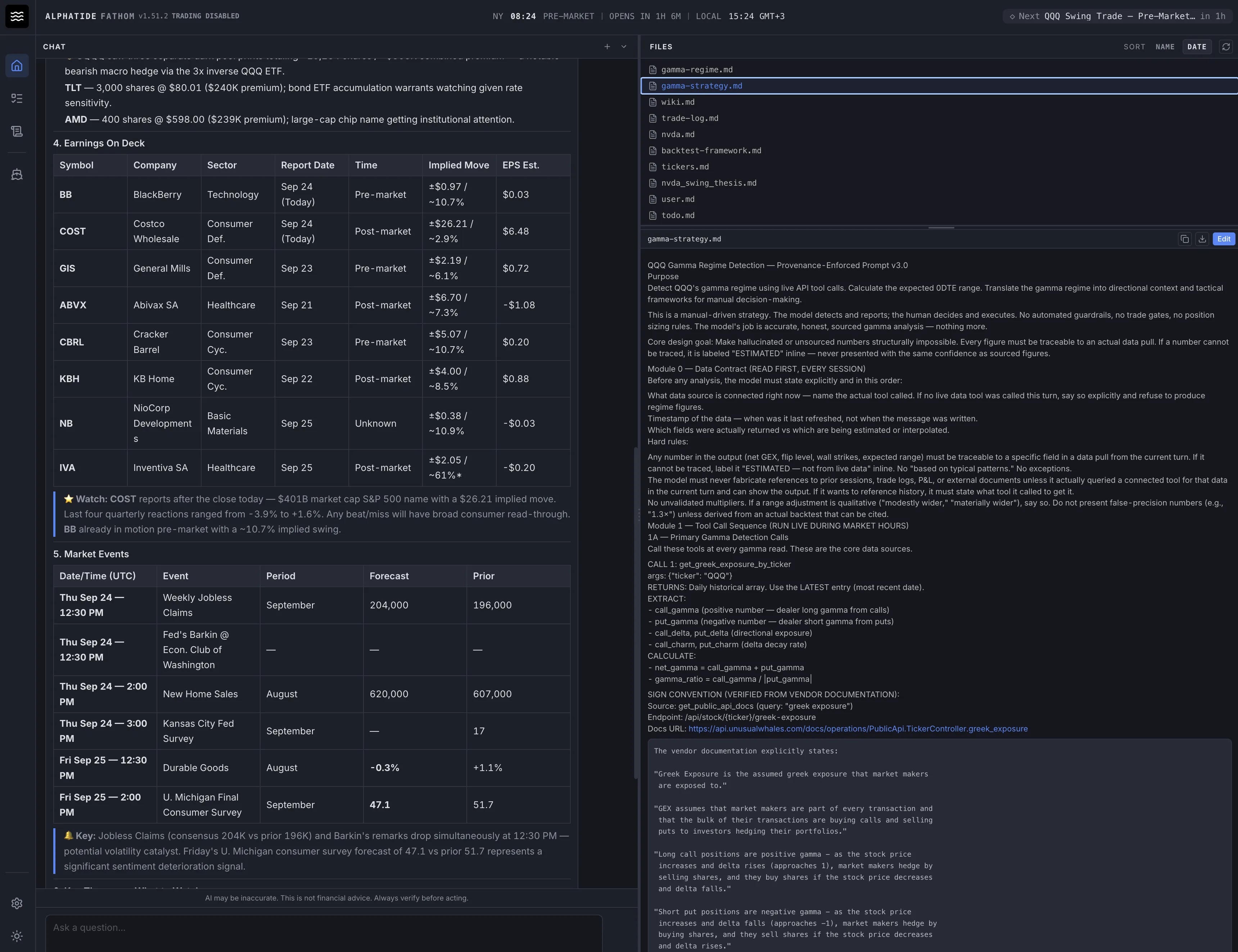This screenshot has height=952, width=1238.
Task: Open settings gear in sidebar
Action: click(17, 903)
